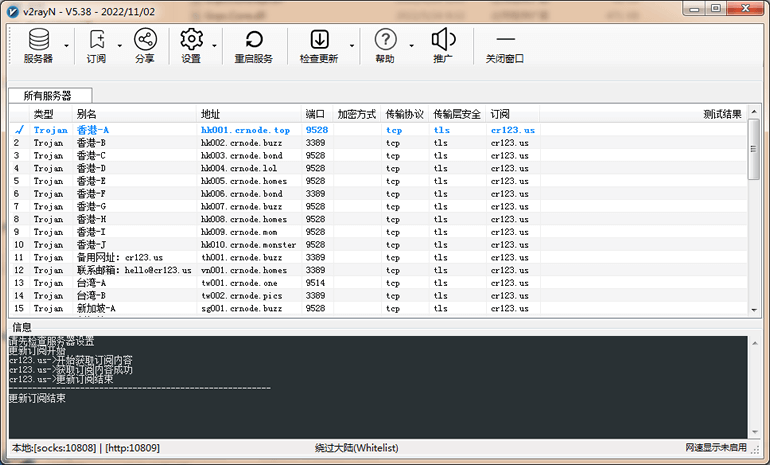
Task: Click 绕过大陆(Whitelist) status bar entry
Action: 357,448
